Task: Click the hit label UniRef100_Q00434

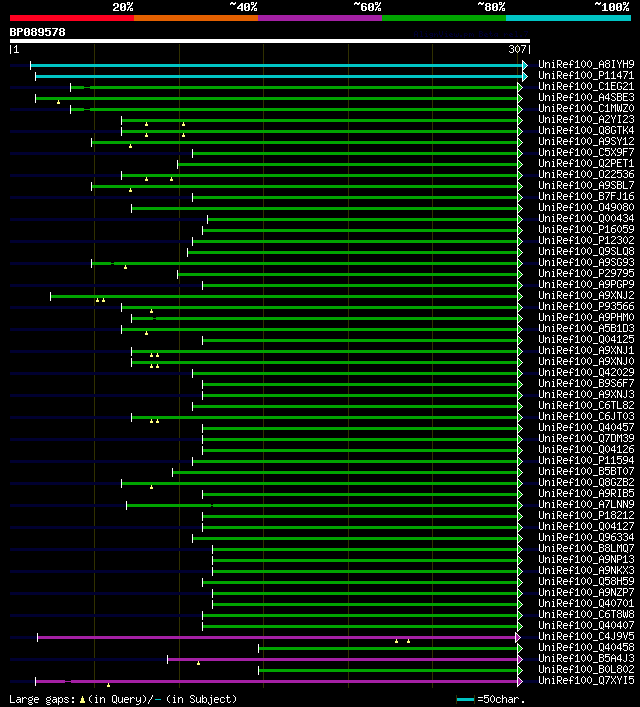Action: pyautogui.click(x=586, y=218)
